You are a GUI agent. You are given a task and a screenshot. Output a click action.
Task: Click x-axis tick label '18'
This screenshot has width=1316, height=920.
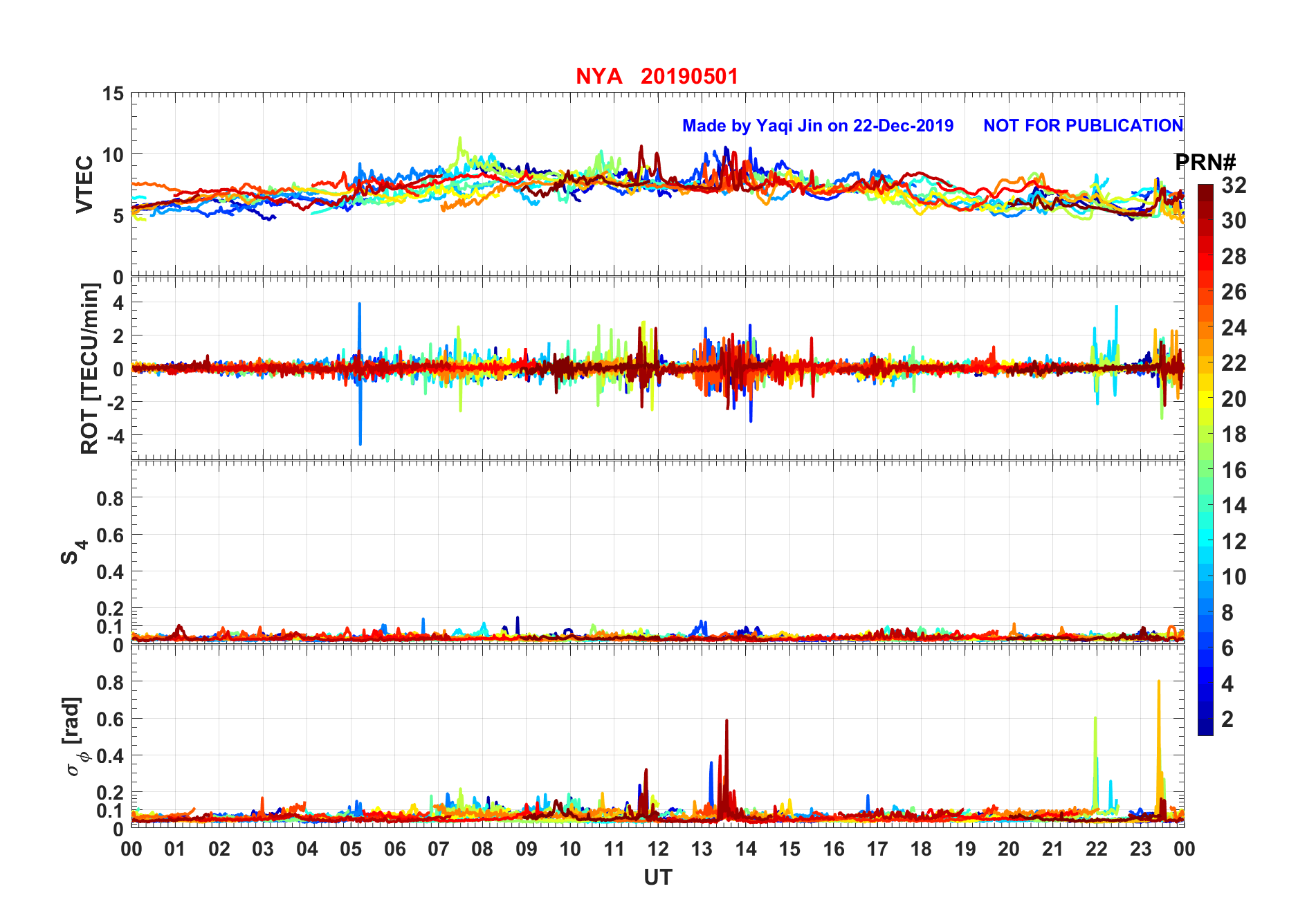[x=921, y=849]
